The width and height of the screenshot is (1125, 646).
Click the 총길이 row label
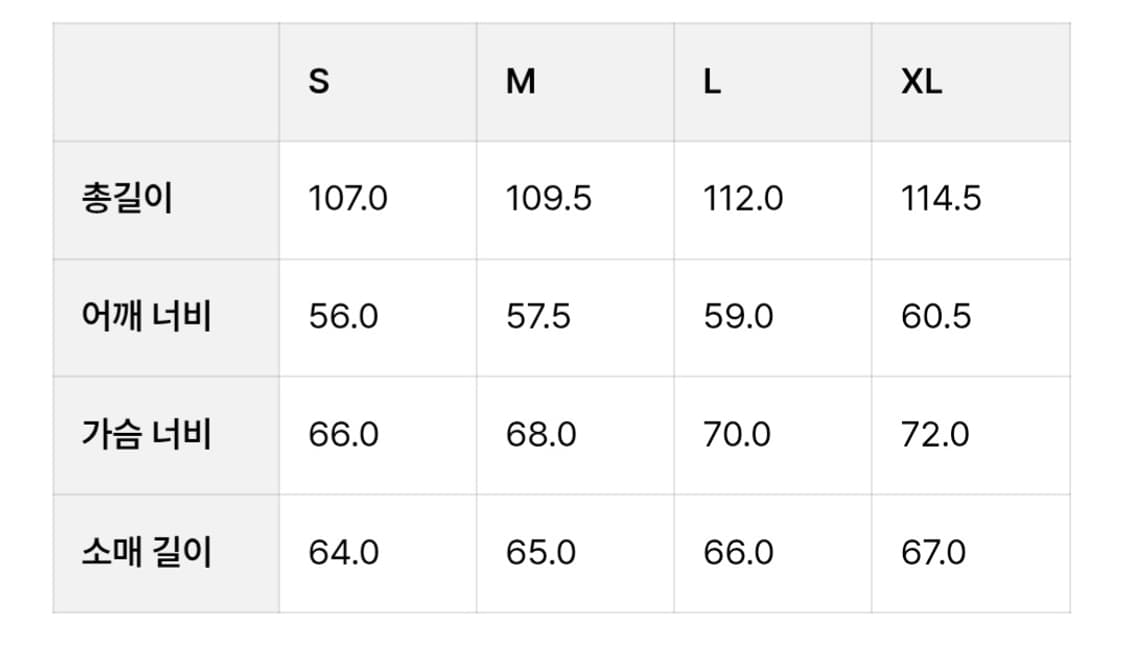(x=127, y=199)
